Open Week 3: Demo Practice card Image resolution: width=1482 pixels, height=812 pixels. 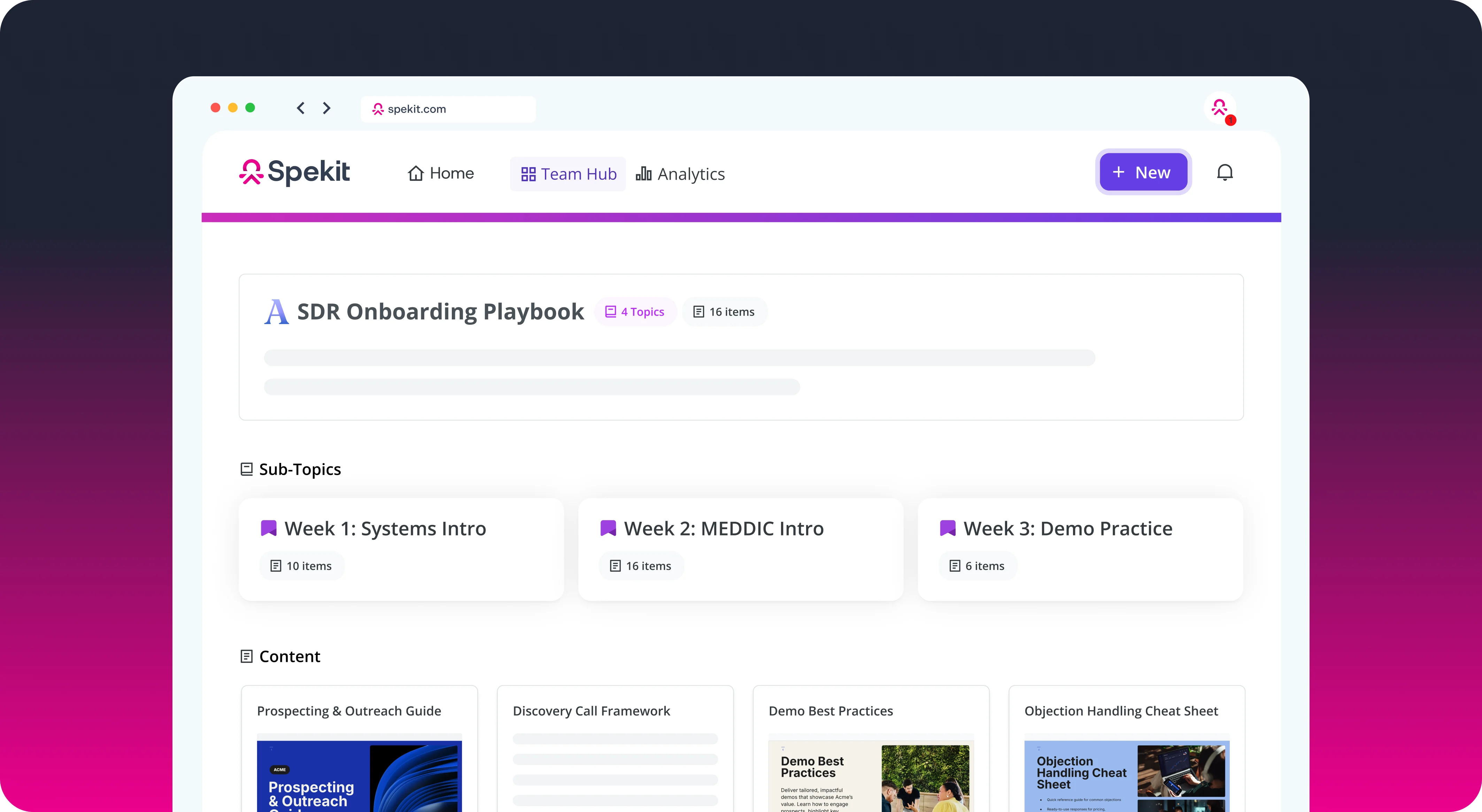1080,549
